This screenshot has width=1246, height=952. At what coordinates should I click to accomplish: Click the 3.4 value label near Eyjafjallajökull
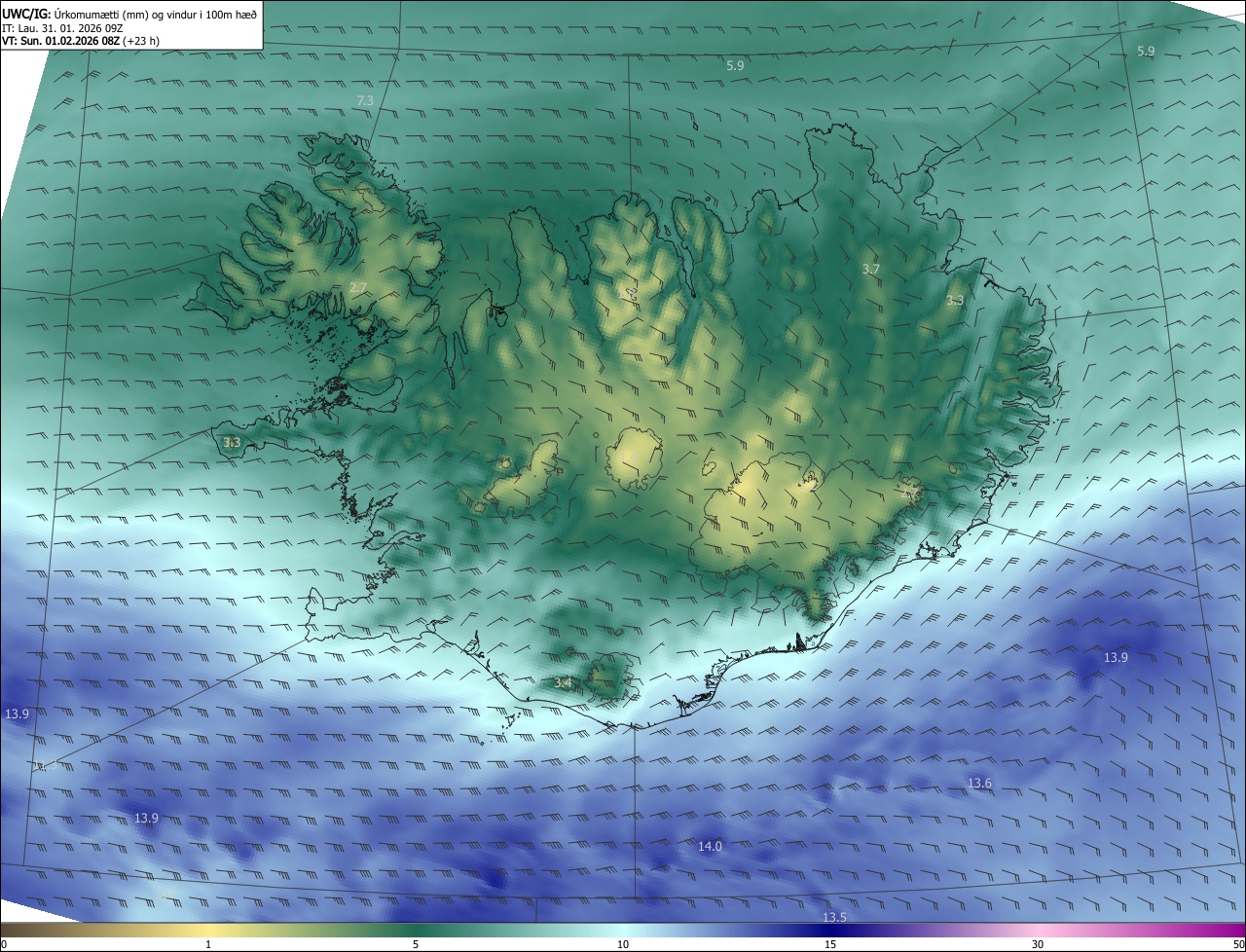563,683
